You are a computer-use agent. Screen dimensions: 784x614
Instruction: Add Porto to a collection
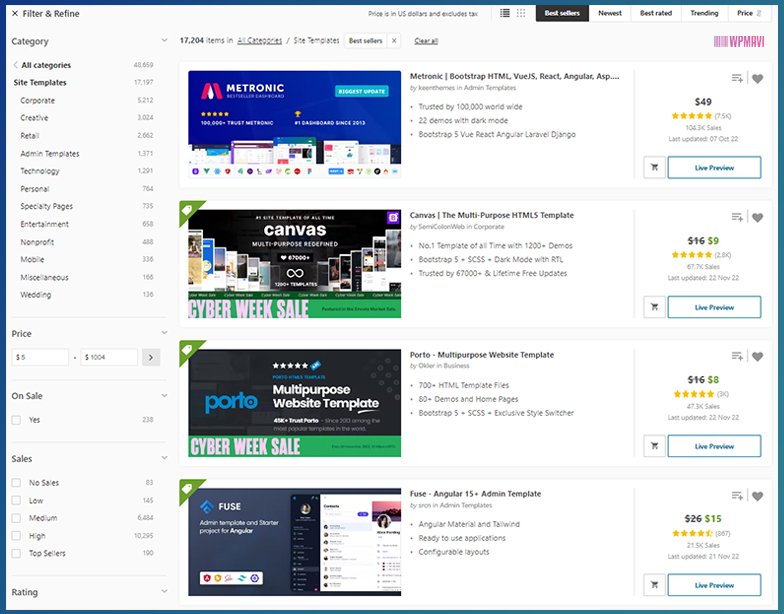[x=736, y=356]
